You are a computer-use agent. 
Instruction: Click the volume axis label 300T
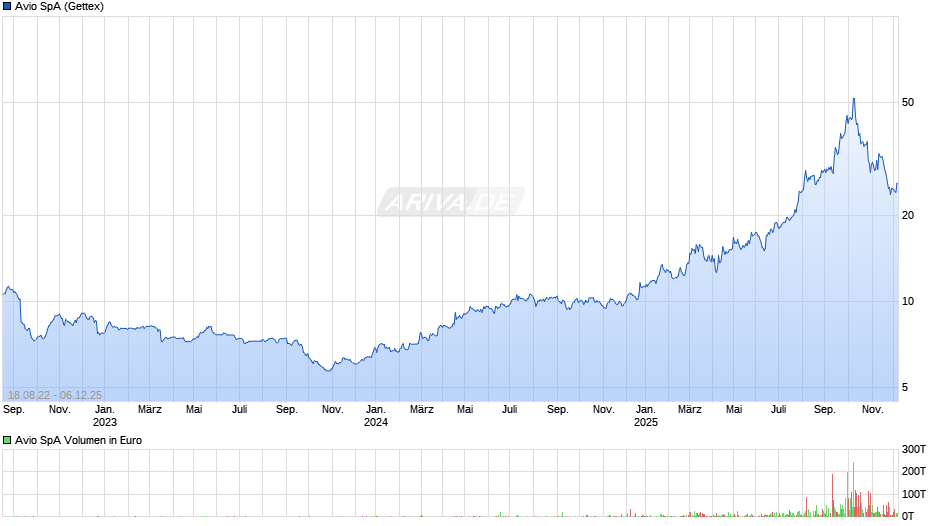(x=914, y=450)
